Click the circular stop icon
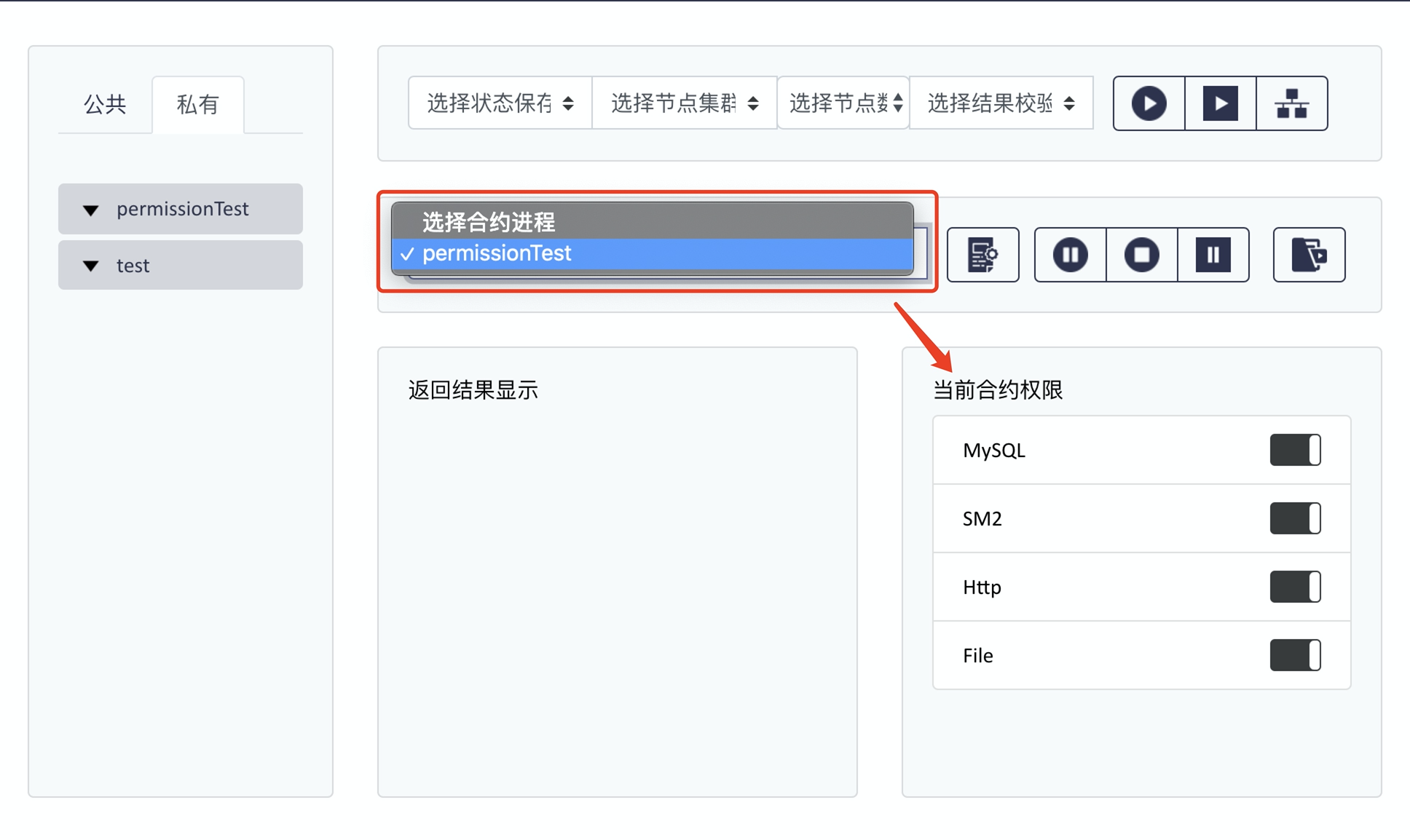 coord(1141,255)
